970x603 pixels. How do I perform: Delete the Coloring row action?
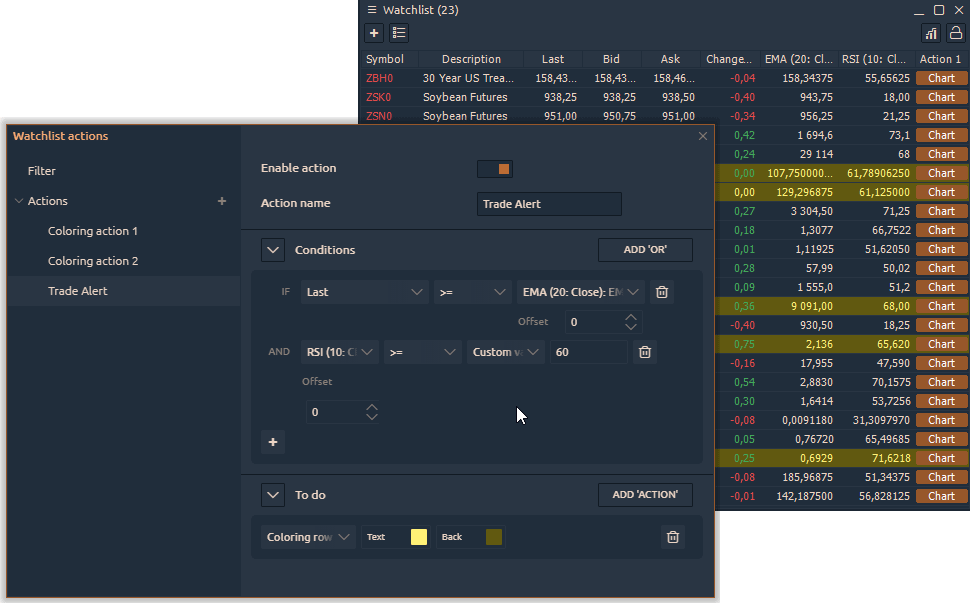(x=673, y=537)
